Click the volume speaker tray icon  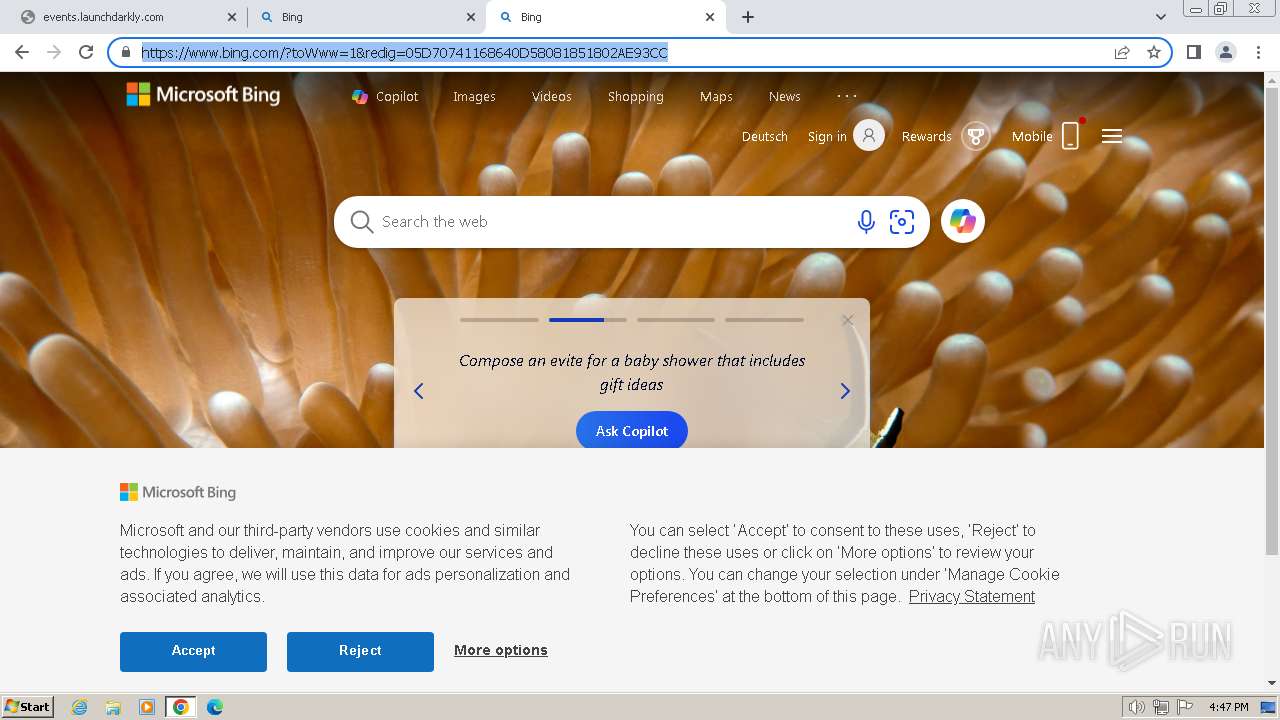(1137, 707)
